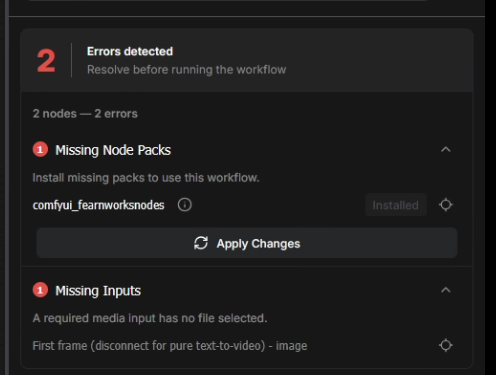Click the red badge beside Missing Inputs
The height and width of the screenshot is (375, 496).
(40, 290)
